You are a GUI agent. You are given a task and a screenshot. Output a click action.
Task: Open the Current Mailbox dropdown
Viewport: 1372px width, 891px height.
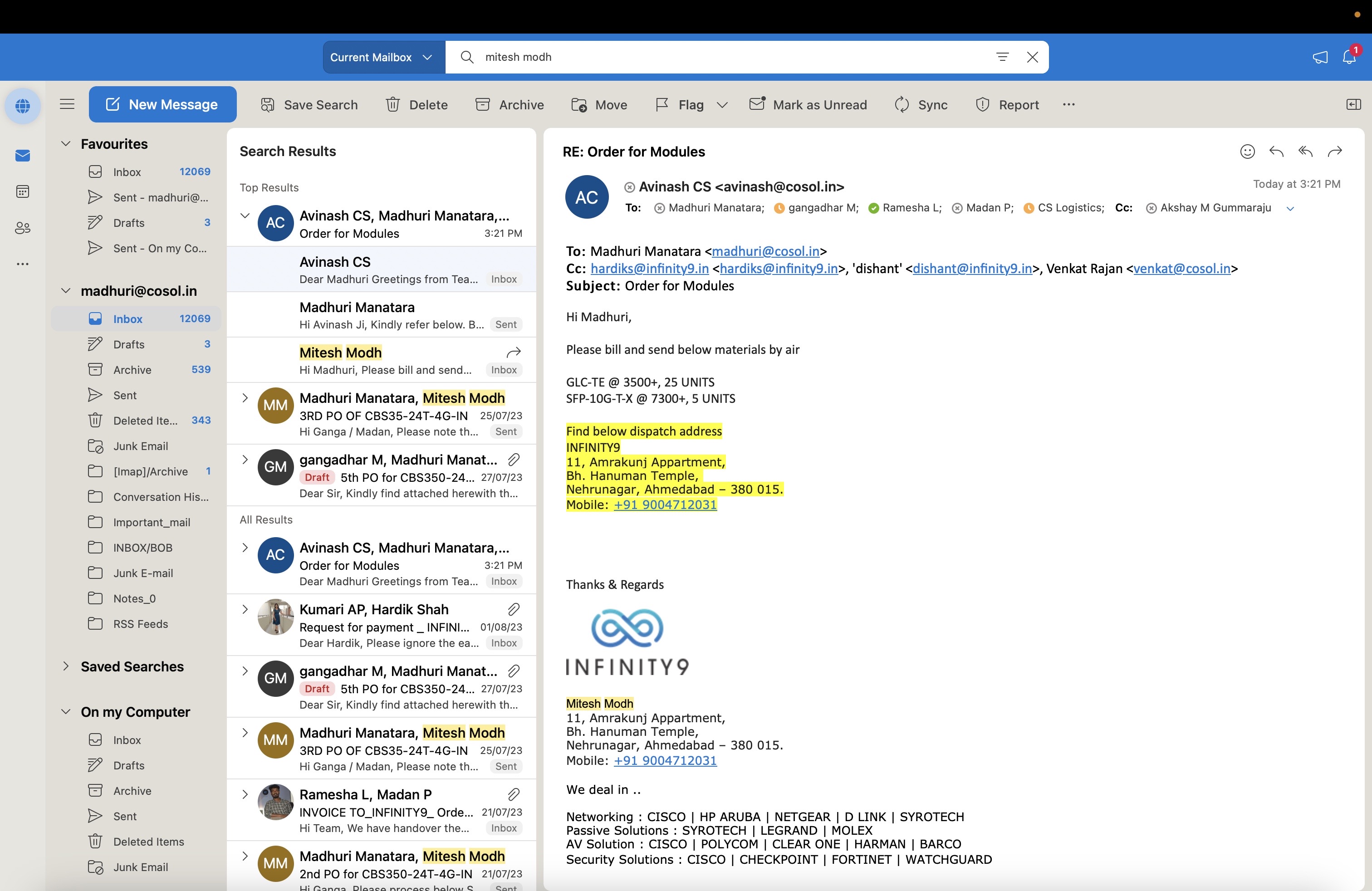[381, 57]
